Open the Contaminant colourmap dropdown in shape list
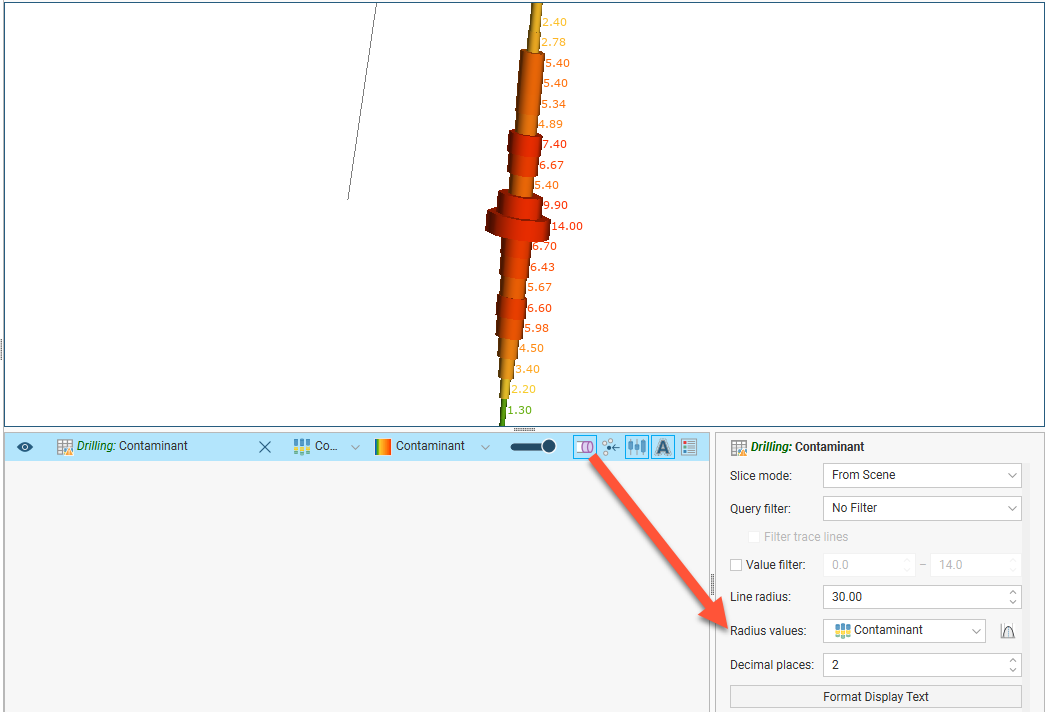The width and height of the screenshot is (1045, 712). point(432,447)
